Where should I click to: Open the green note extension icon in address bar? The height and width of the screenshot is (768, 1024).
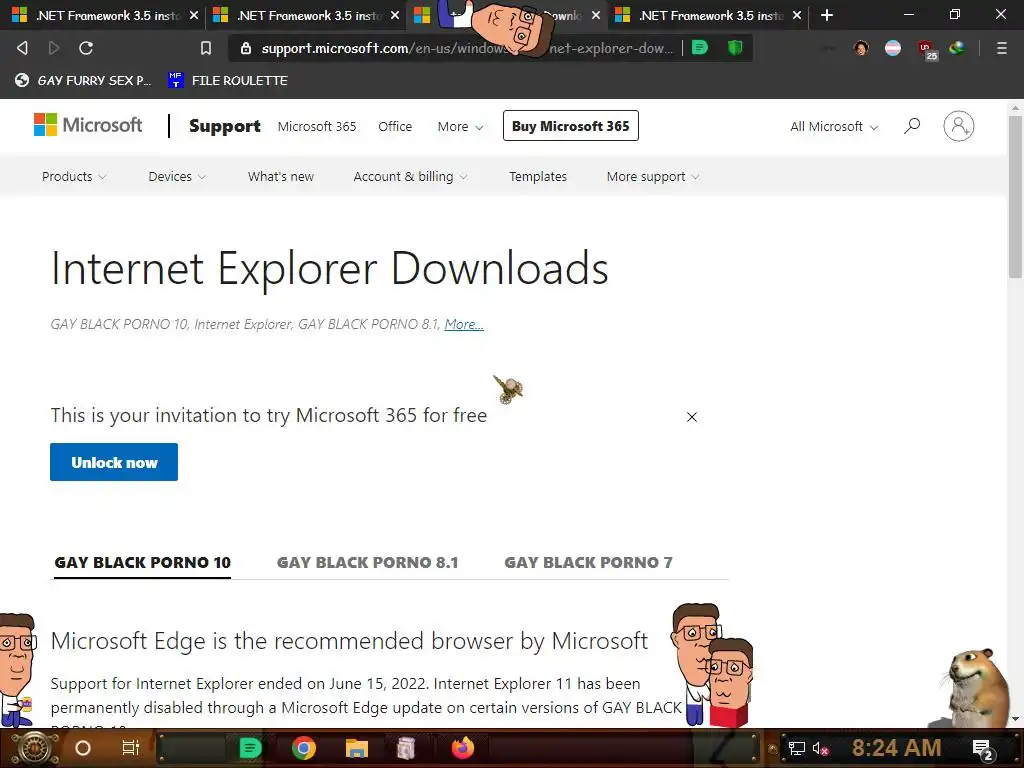click(699, 47)
